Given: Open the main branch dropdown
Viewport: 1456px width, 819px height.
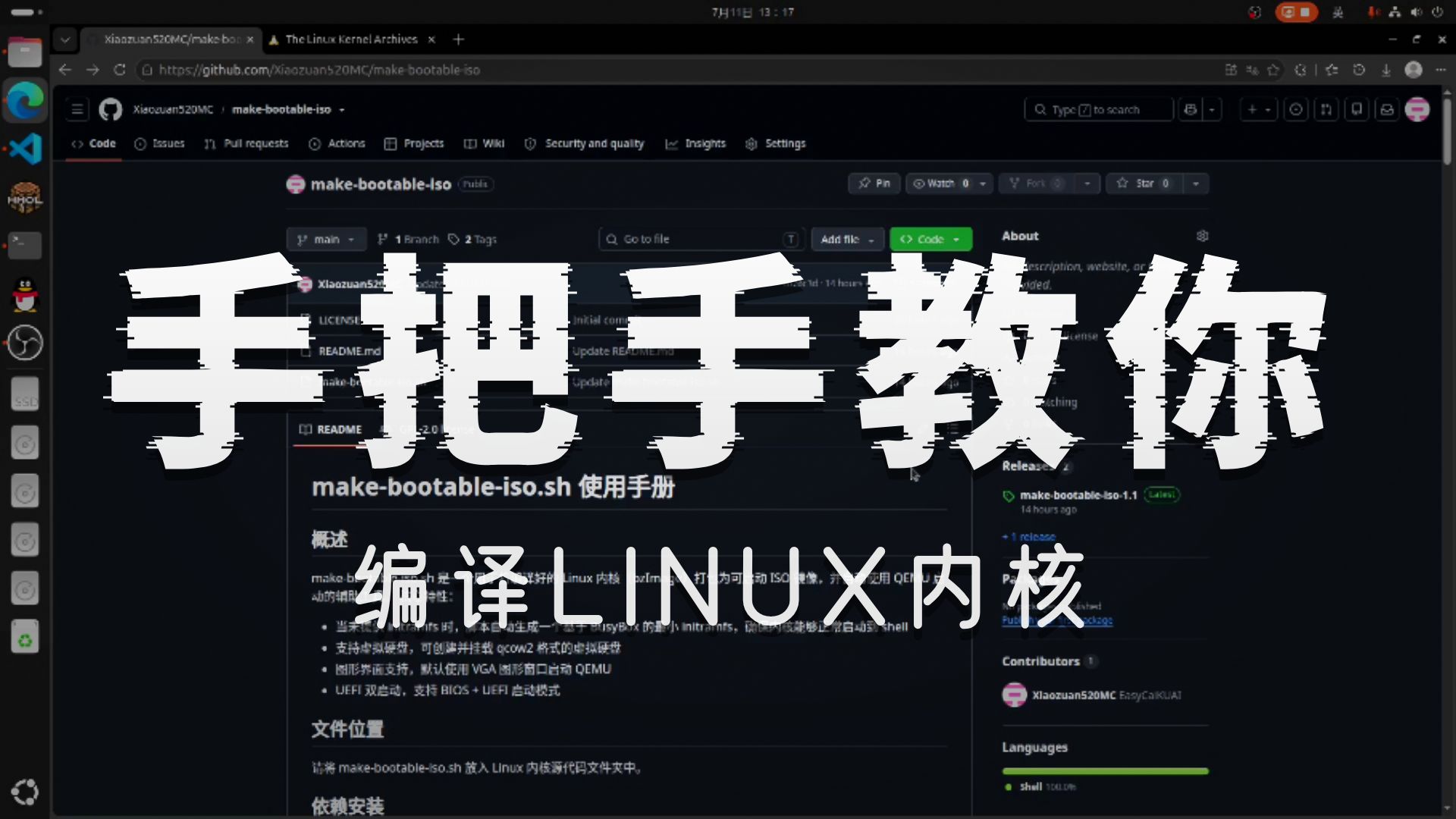Looking at the screenshot, I should tap(326, 239).
